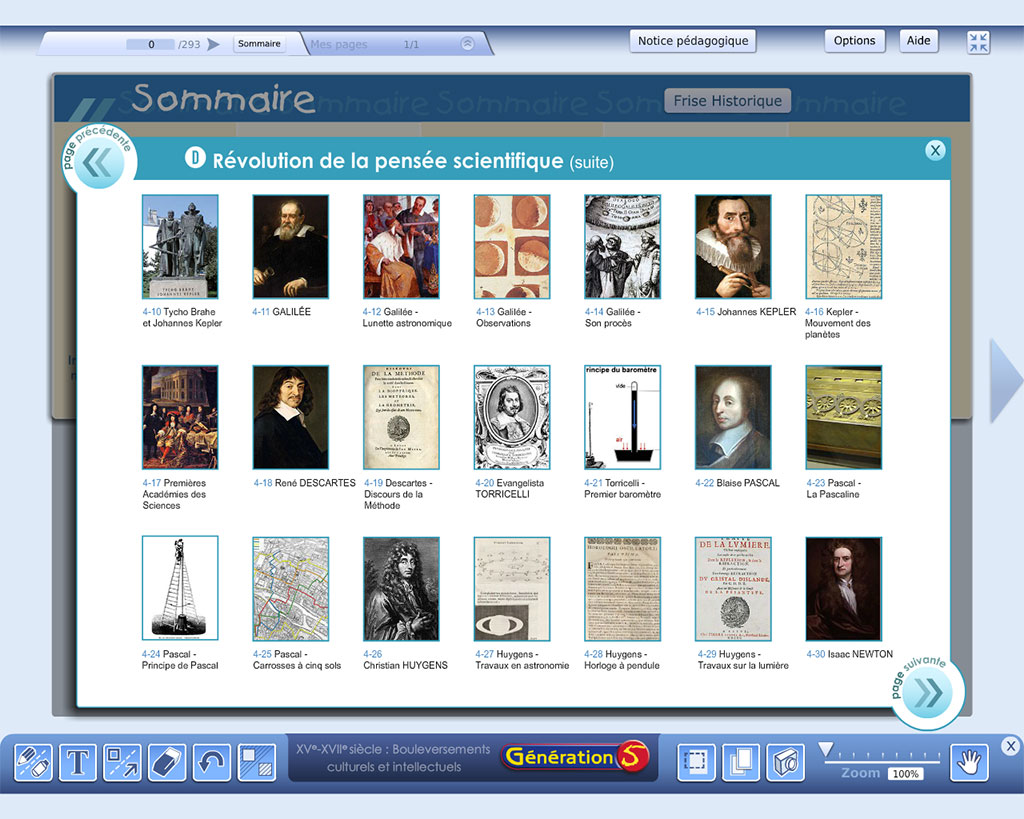Activate the hand pan tool
The width and height of the screenshot is (1024, 819).
[968, 763]
